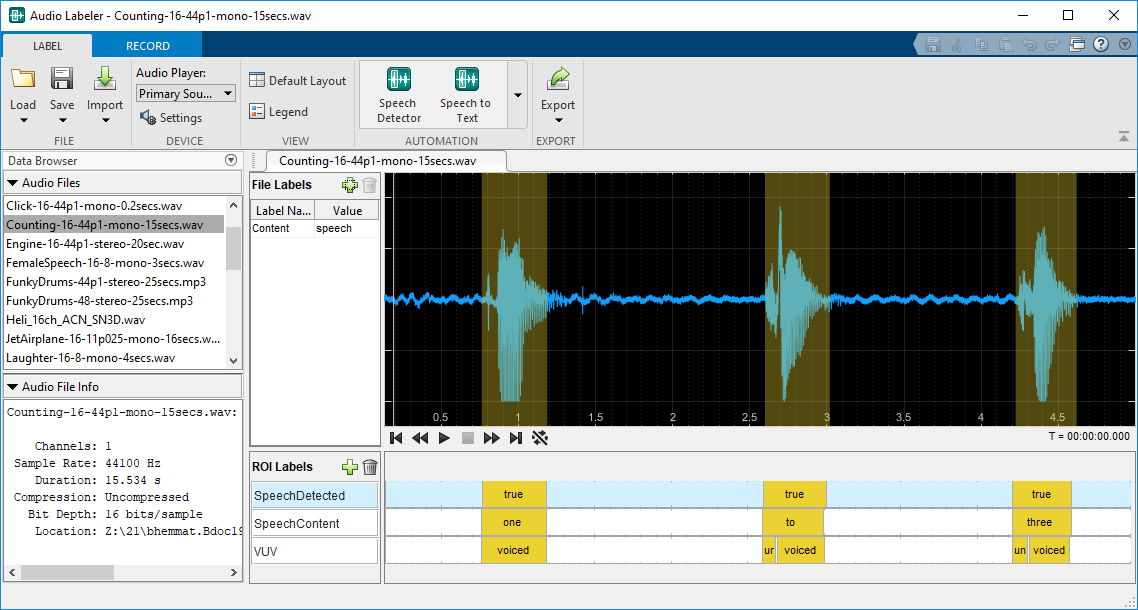The image size is (1138, 610).
Task: Open the Audio Player device dropdown
Action: 185,93
